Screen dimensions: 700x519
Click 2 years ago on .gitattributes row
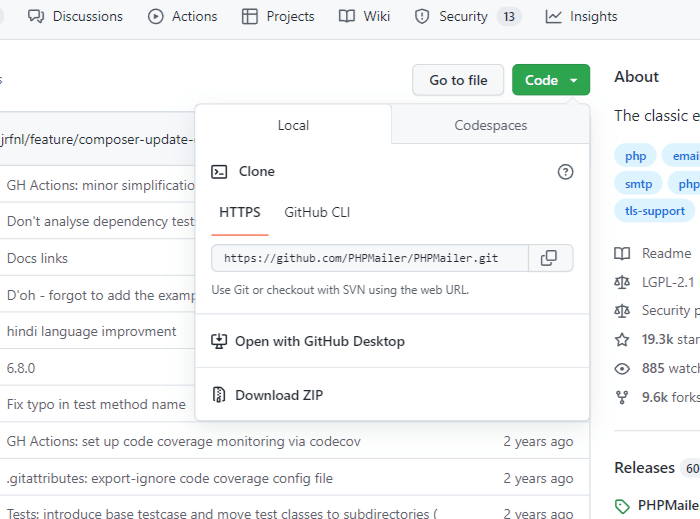[538, 478]
